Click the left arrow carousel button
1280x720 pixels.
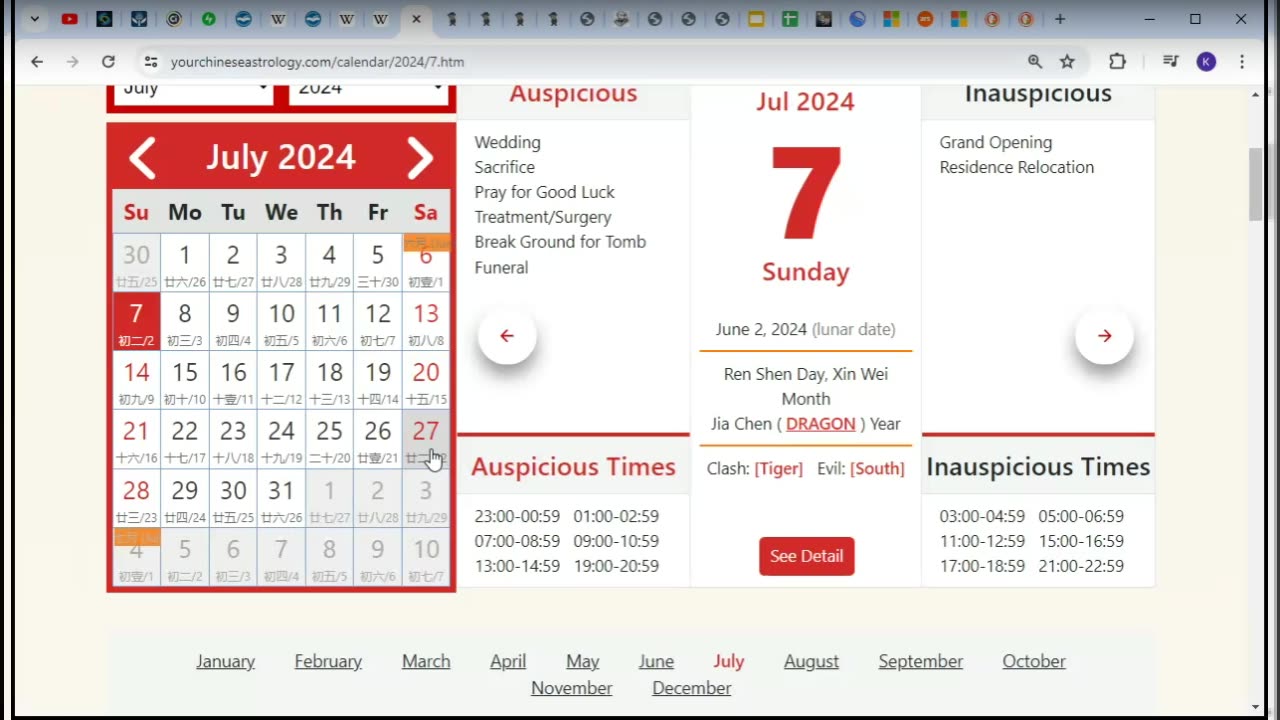(507, 336)
